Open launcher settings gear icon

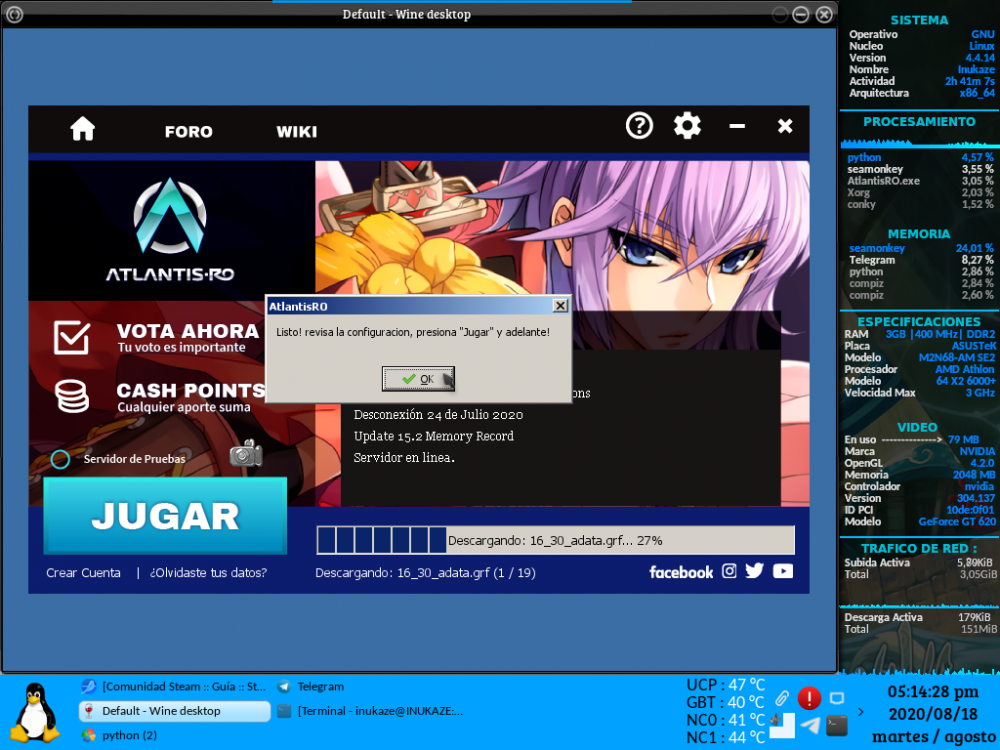tap(687, 126)
